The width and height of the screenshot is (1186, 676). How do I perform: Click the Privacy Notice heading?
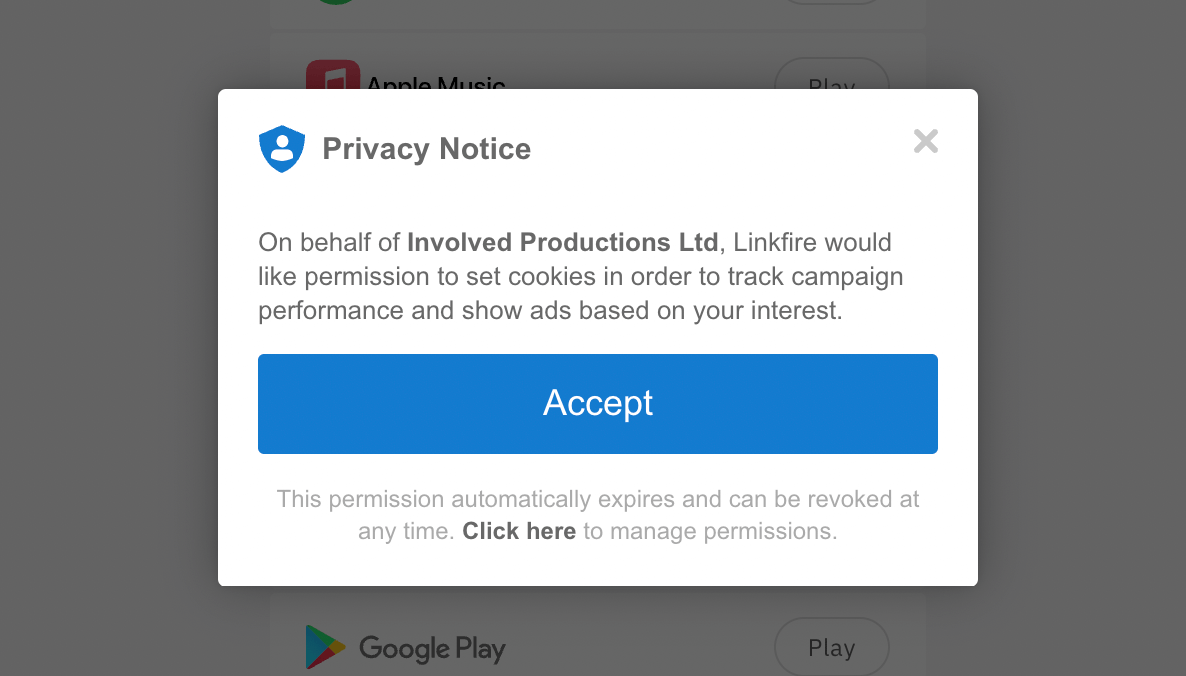426,149
